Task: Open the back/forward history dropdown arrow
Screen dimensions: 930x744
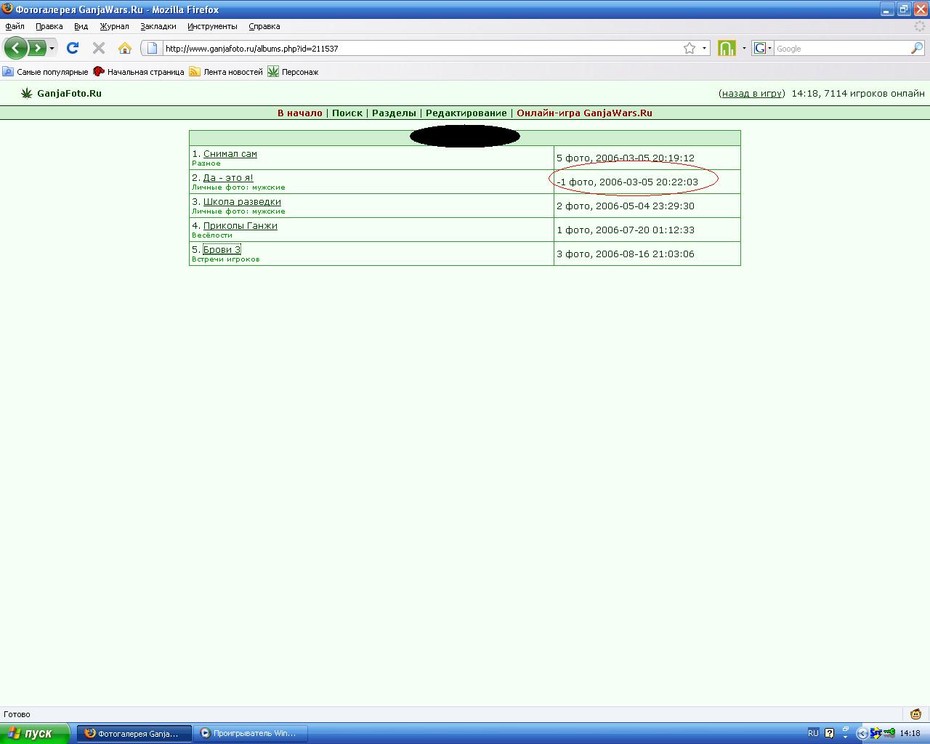Action: click(x=52, y=48)
